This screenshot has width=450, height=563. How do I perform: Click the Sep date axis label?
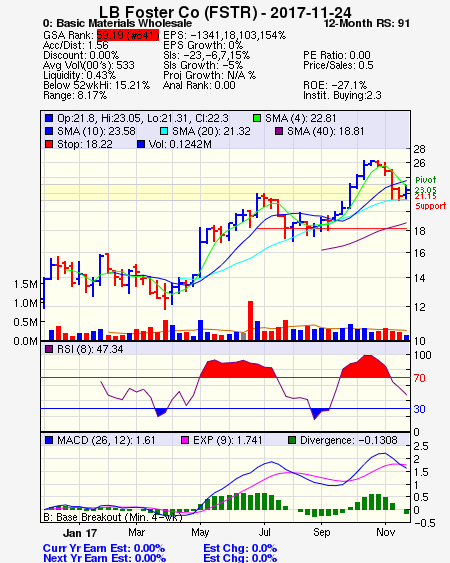click(321, 532)
